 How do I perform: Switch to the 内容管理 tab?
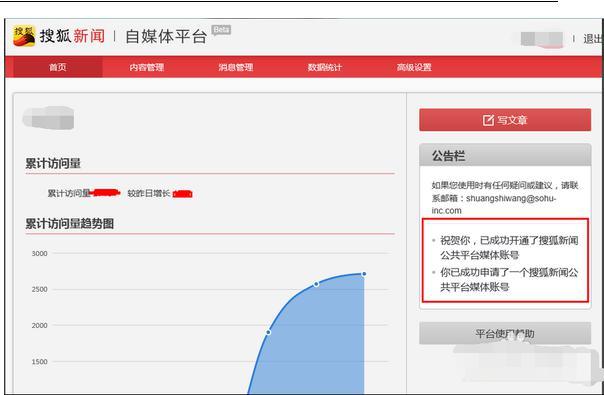(x=146, y=67)
